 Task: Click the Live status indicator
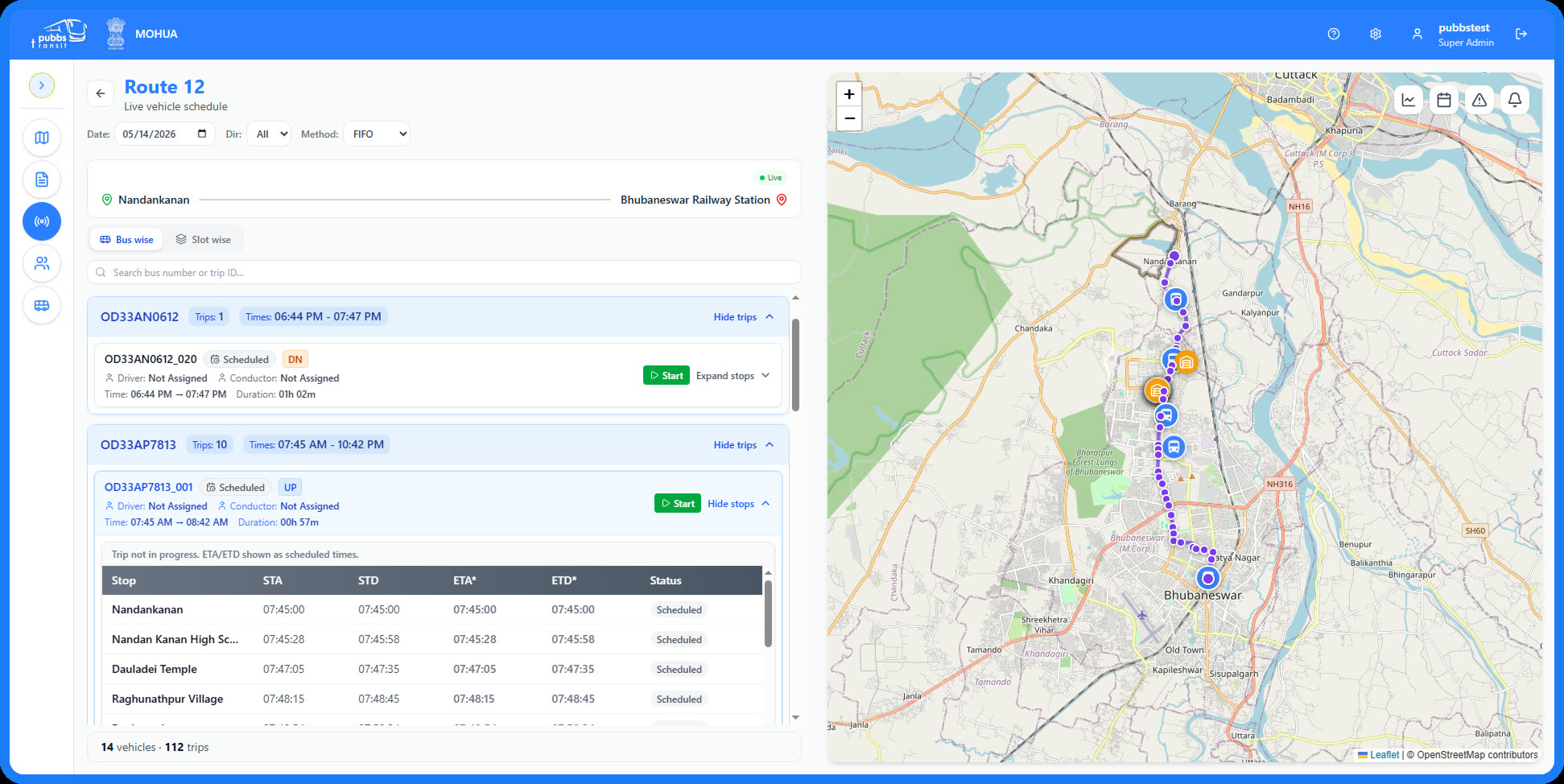click(770, 178)
